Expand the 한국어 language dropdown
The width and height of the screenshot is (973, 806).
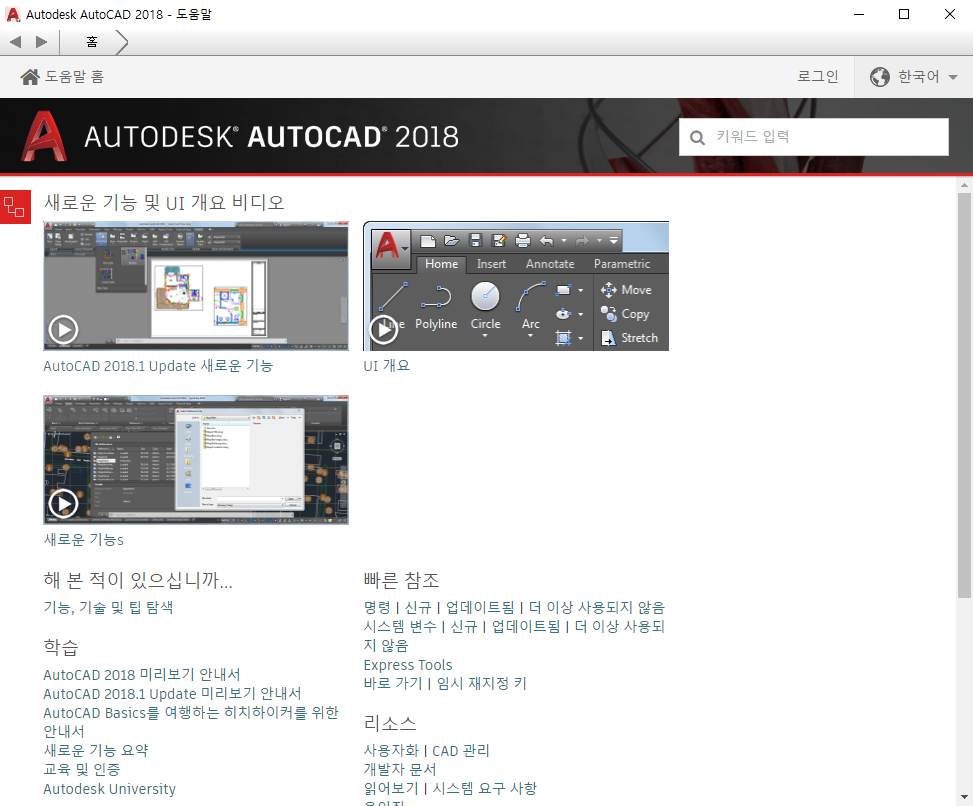click(x=913, y=76)
